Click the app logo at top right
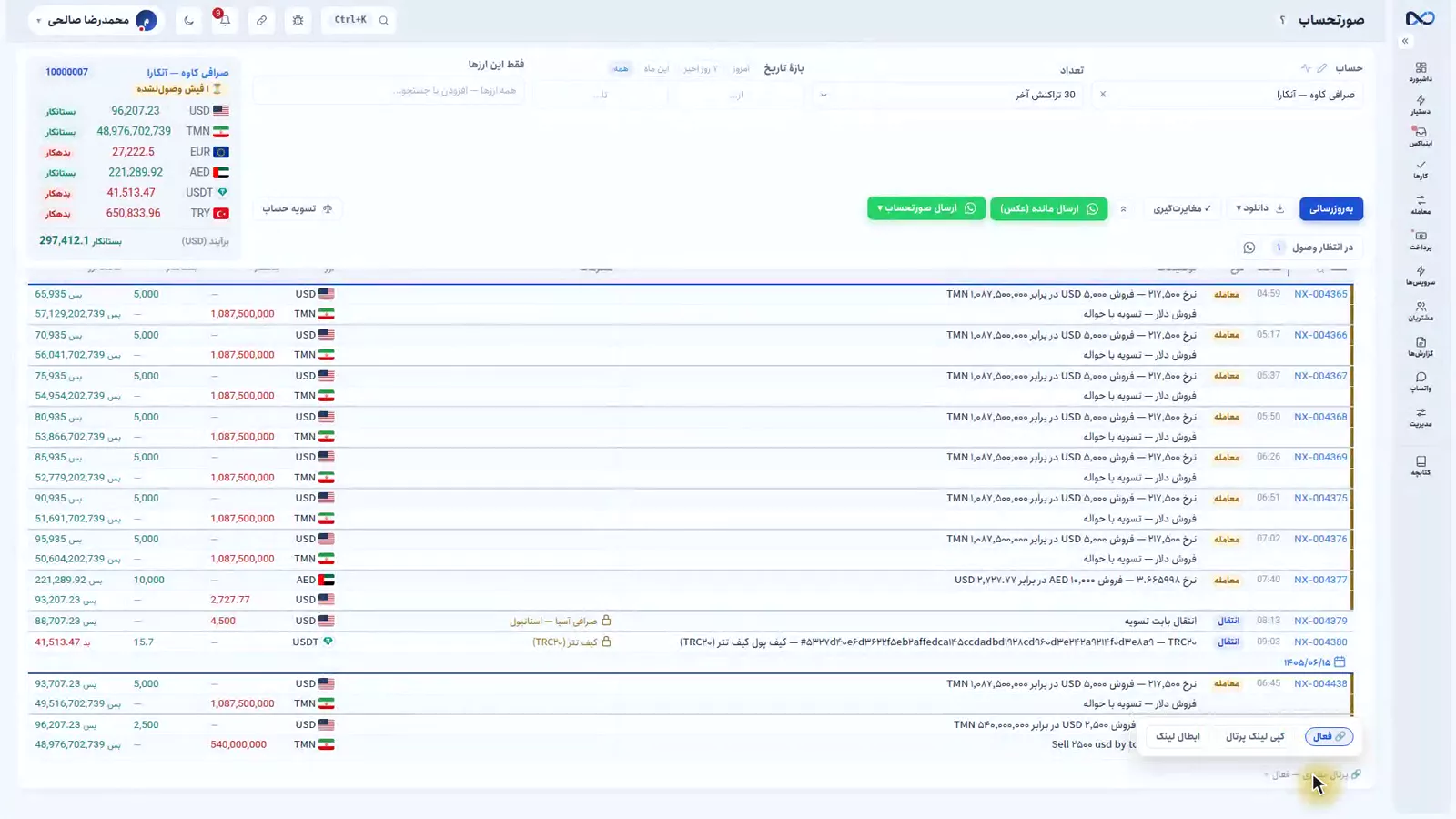The image size is (1456, 819). coord(1420,18)
